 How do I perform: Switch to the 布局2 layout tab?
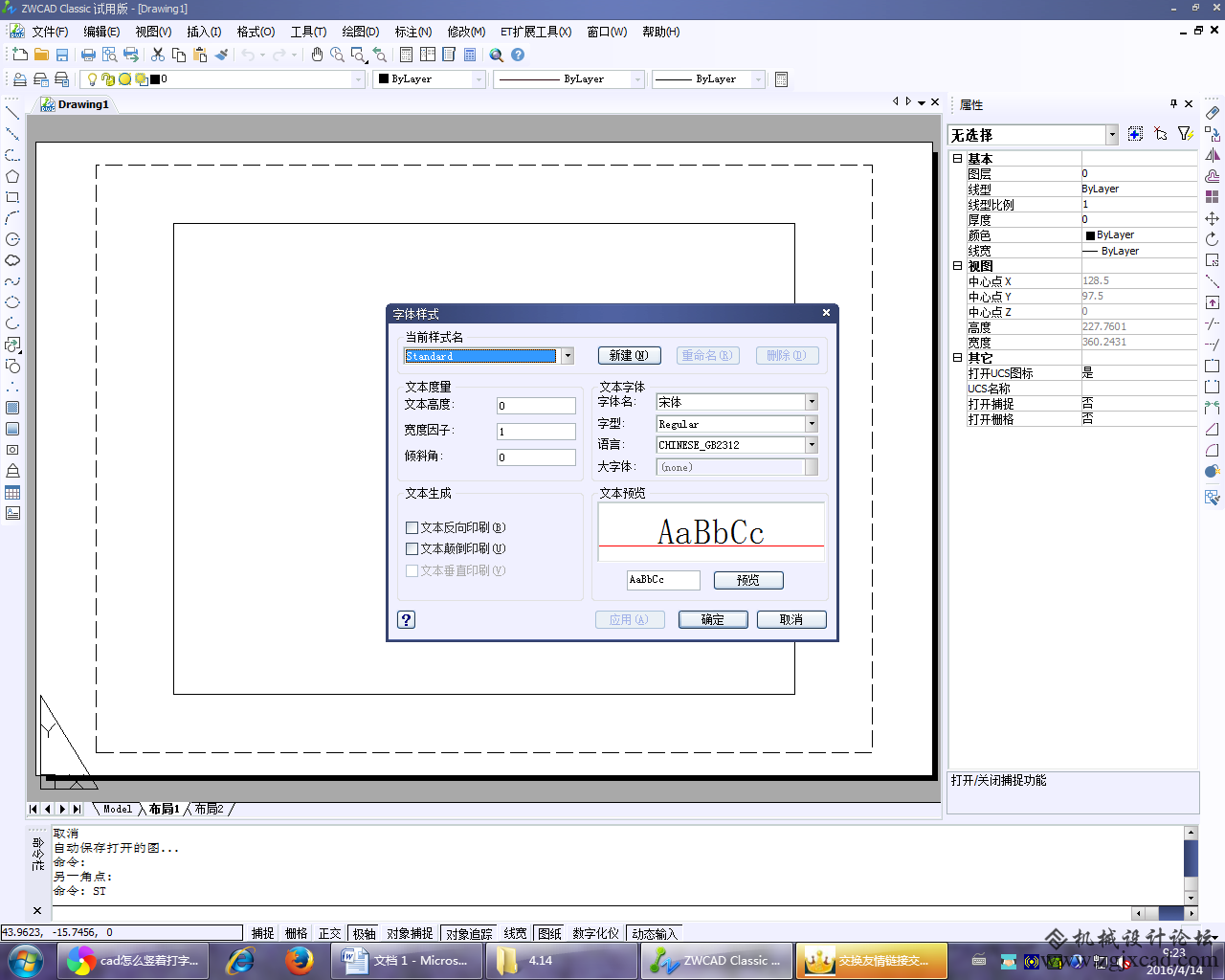point(210,810)
